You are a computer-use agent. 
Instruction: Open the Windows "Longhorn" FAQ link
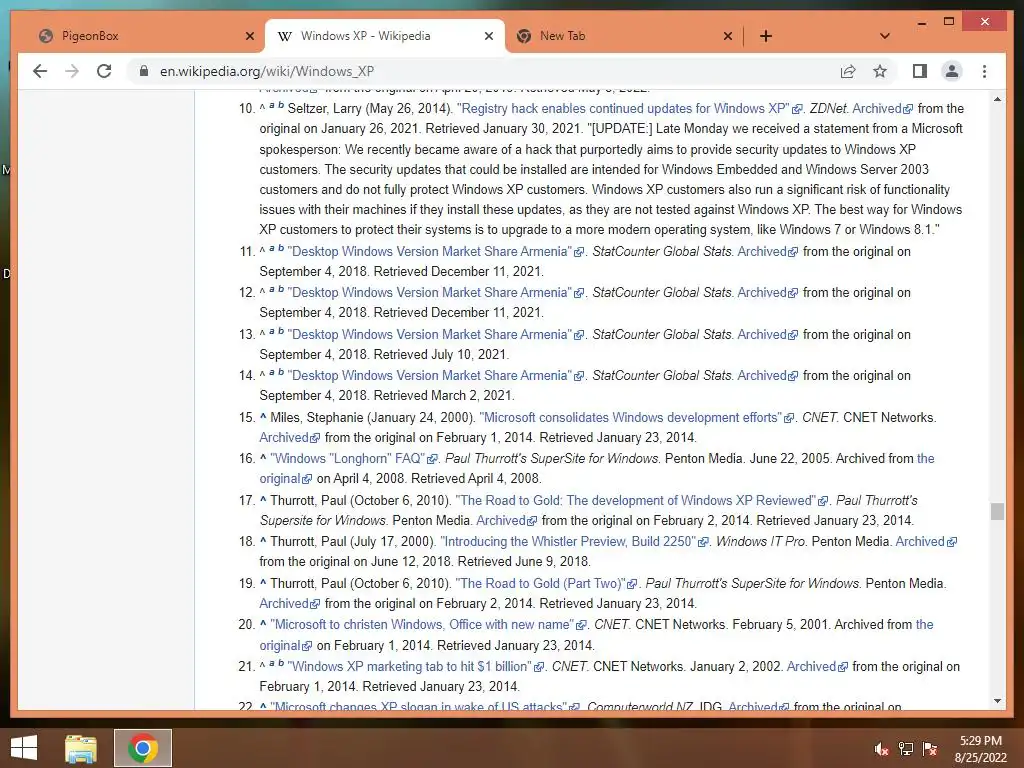pyautogui.click(x=353, y=458)
